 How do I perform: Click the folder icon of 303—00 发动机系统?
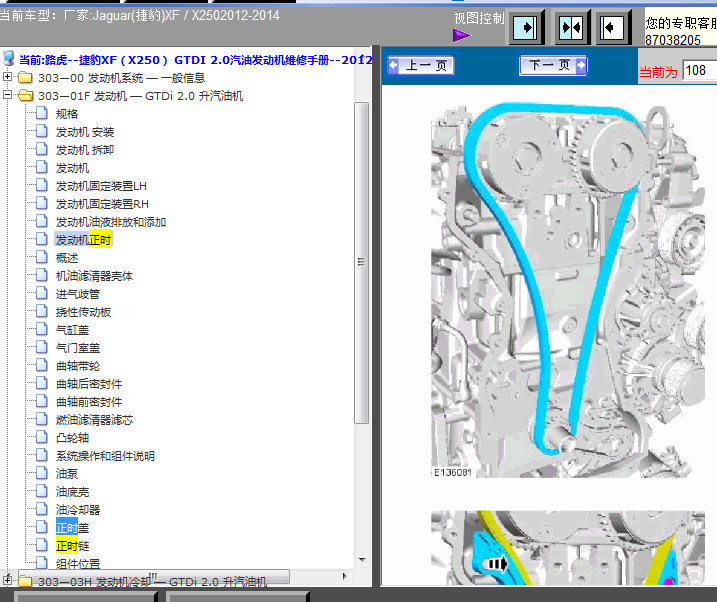[x=25, y=77]
